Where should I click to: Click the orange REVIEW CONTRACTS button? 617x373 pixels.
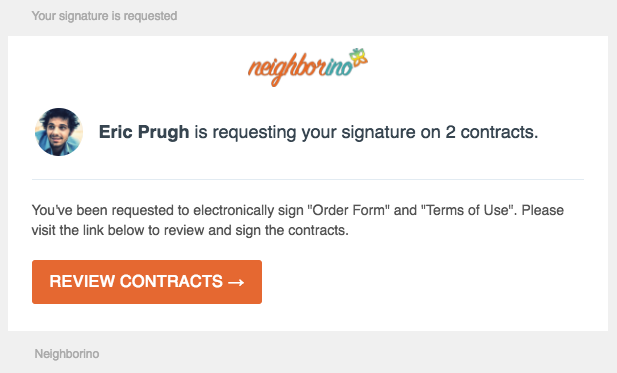pos(147,282)
